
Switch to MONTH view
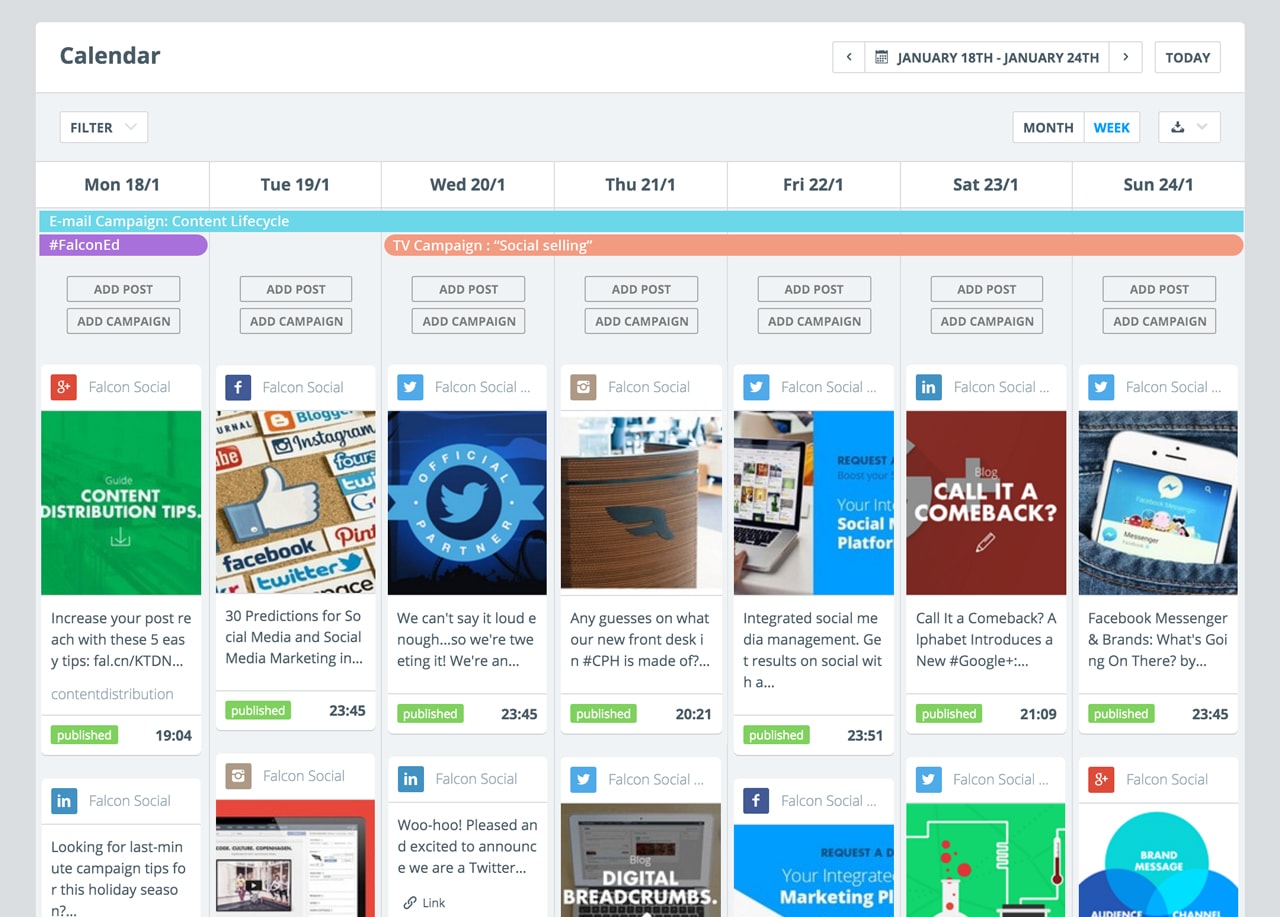pyautogui.click(x=1048, y=127)
